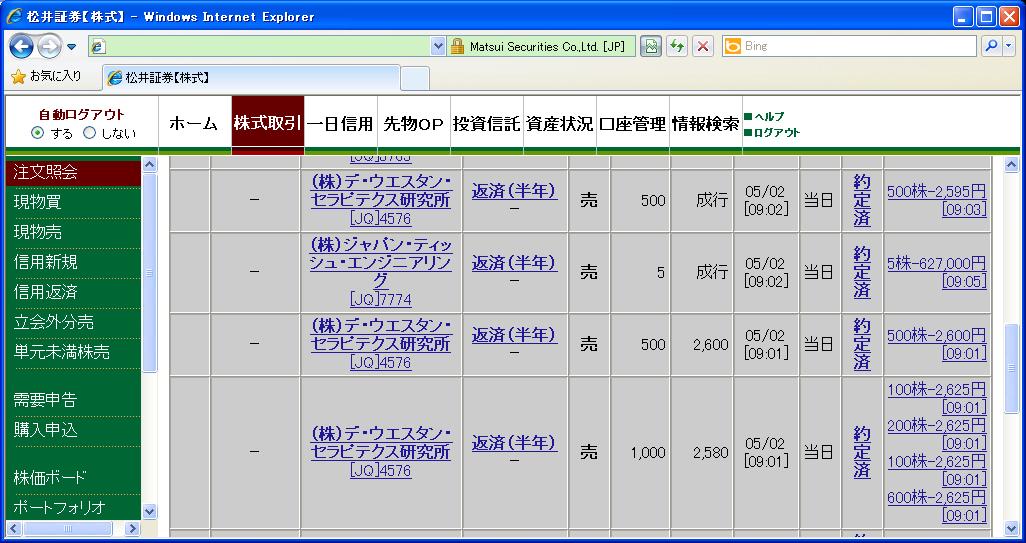Click the browser Back arrow button

(x=22, y=46)
